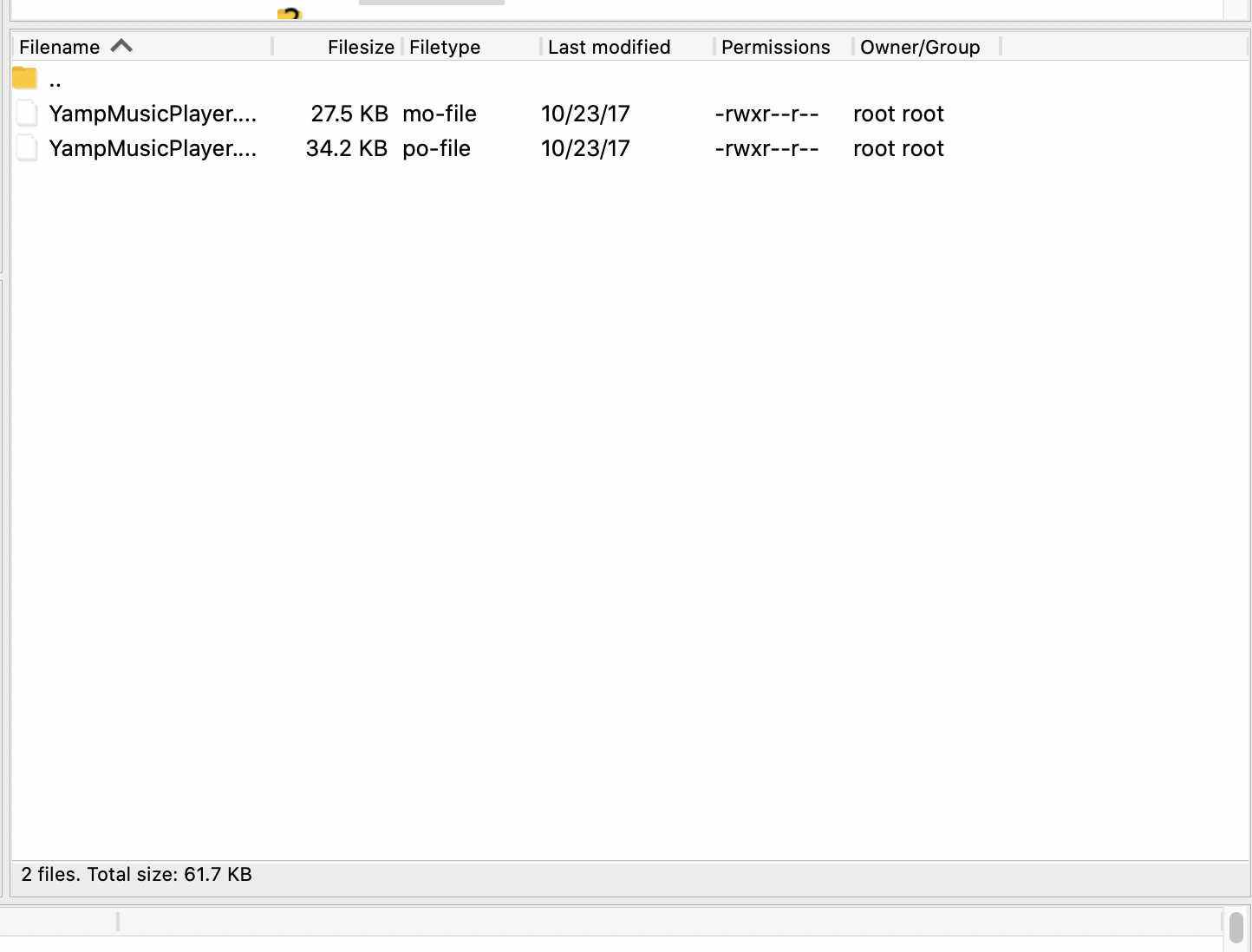Viewport: 1252px width, 952px height.
Task: Sort the list by Filetype column
Action: tap(445, 47)
